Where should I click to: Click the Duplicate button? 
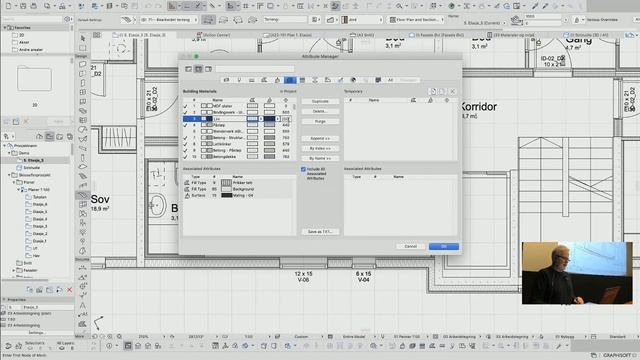(320, 101)
